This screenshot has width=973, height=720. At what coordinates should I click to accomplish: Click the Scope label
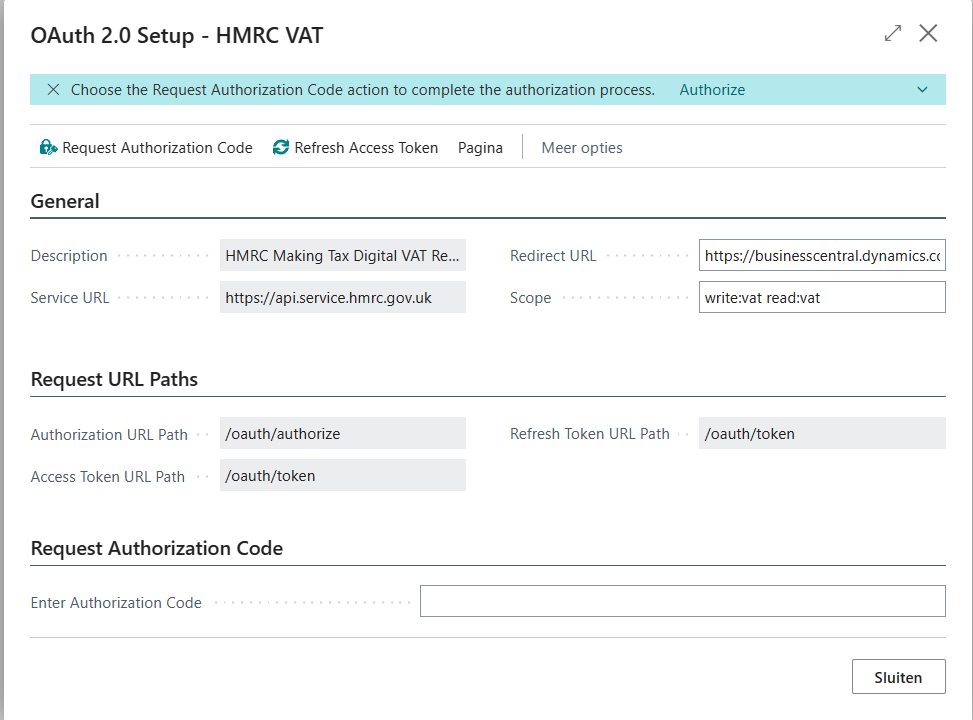531,298
